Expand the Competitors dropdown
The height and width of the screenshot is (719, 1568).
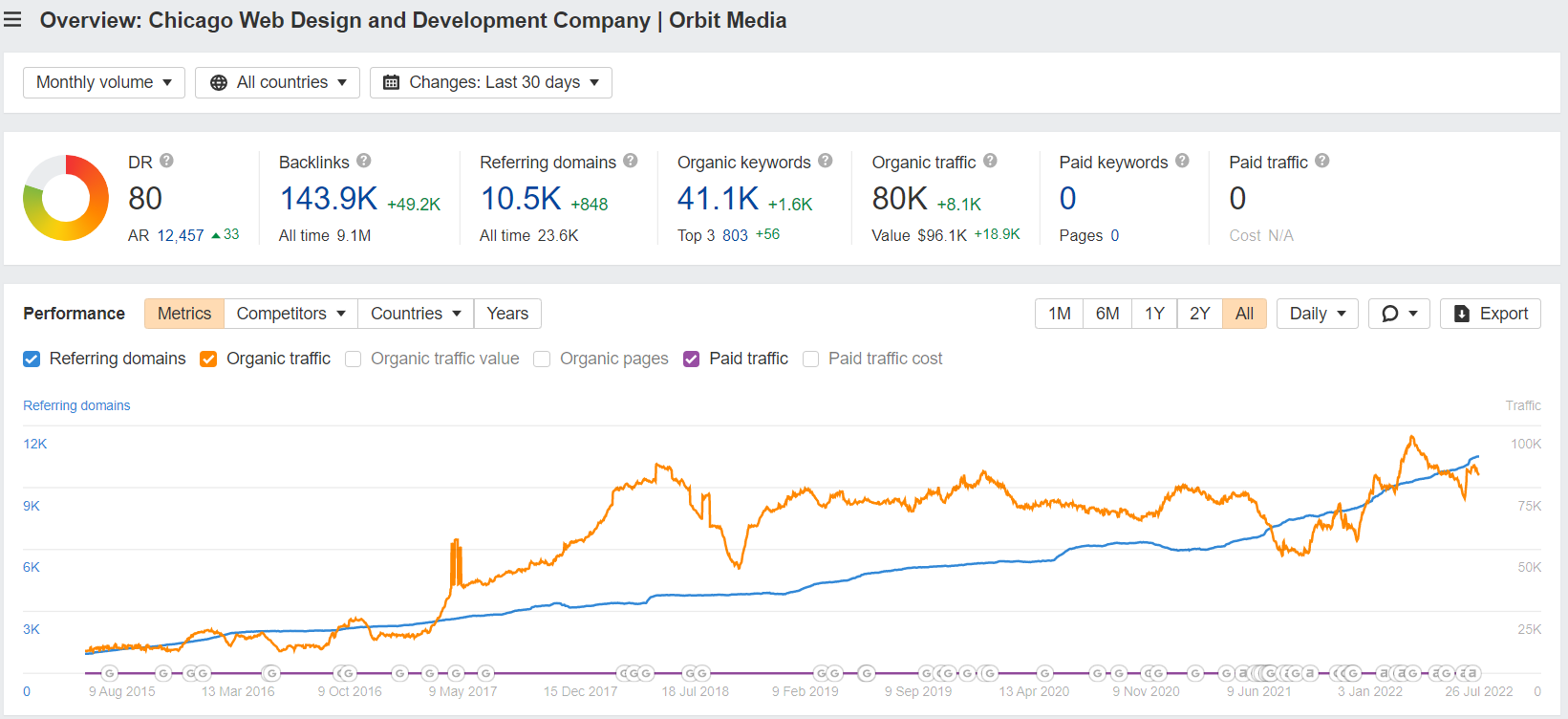(290, 314)
